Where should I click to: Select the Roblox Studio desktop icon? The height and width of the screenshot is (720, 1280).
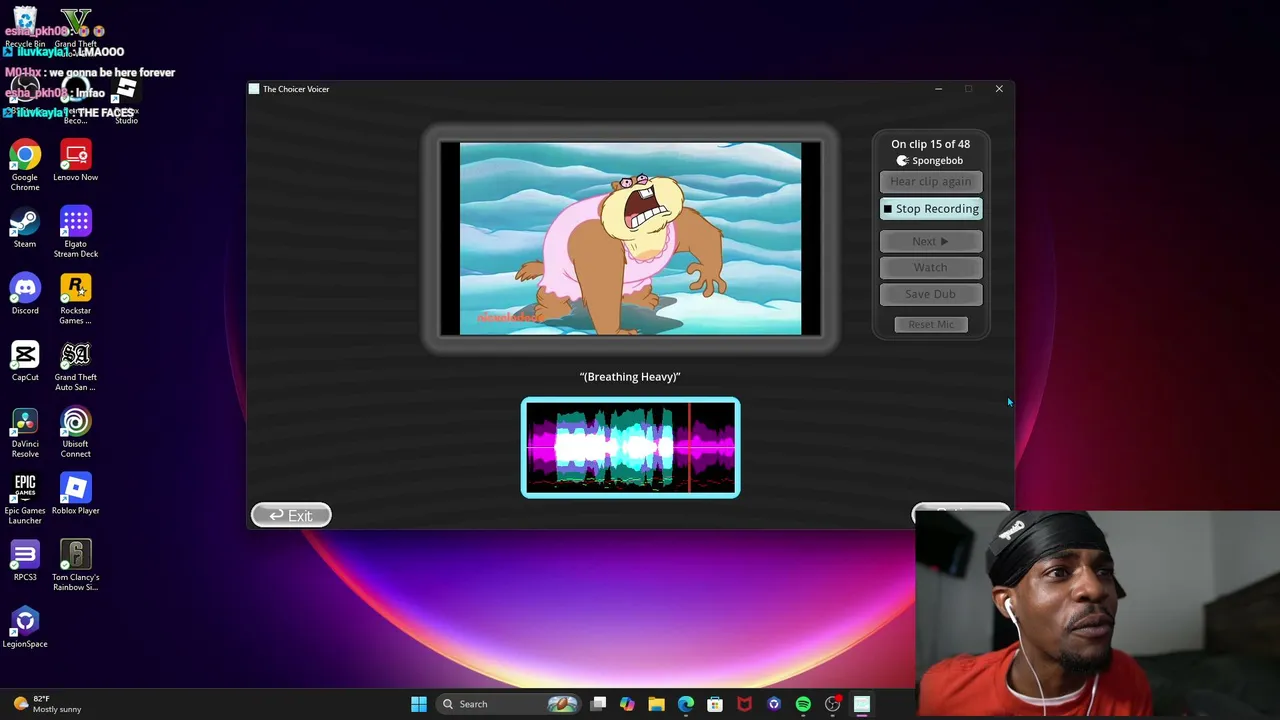point(125,100)
